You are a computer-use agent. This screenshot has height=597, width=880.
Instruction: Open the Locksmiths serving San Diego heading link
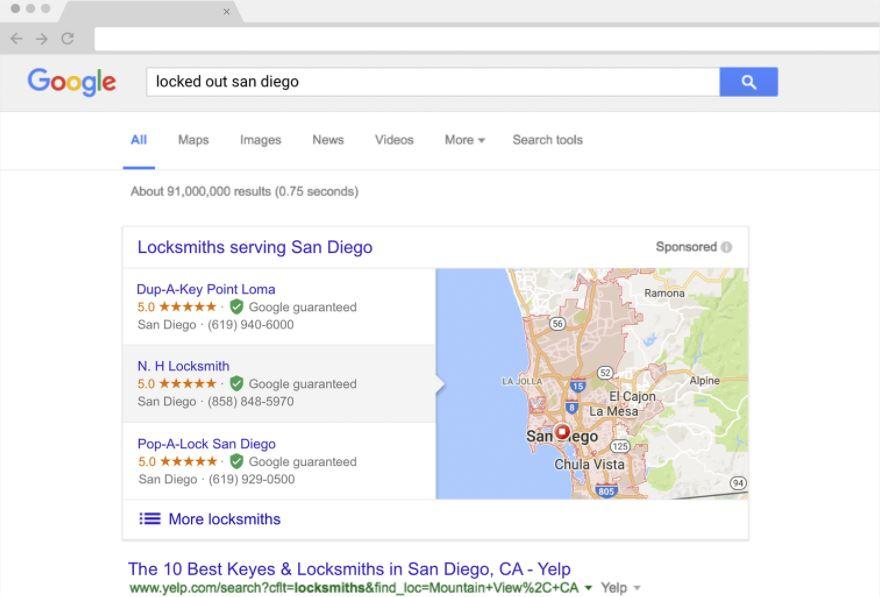click(x=255, y=247)
